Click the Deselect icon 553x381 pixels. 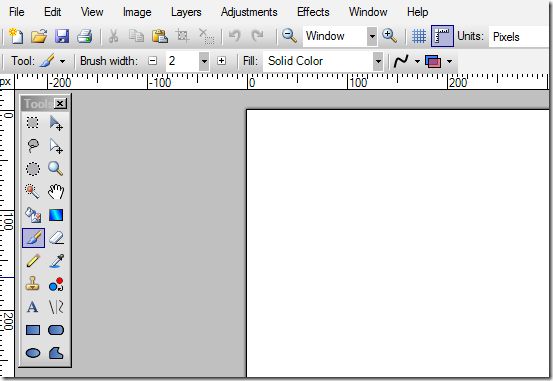[x=206, y=36]
